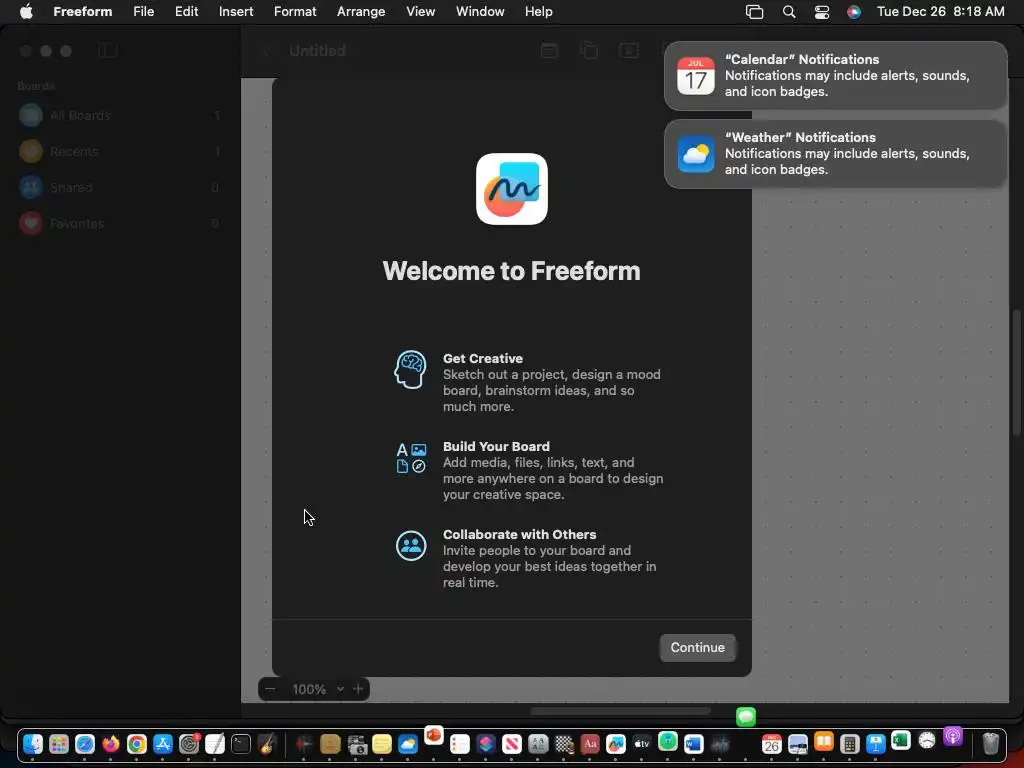This screenshot has width=1024, height=768.
Task: Open Books app from the Dock
Action: [824, 741]
